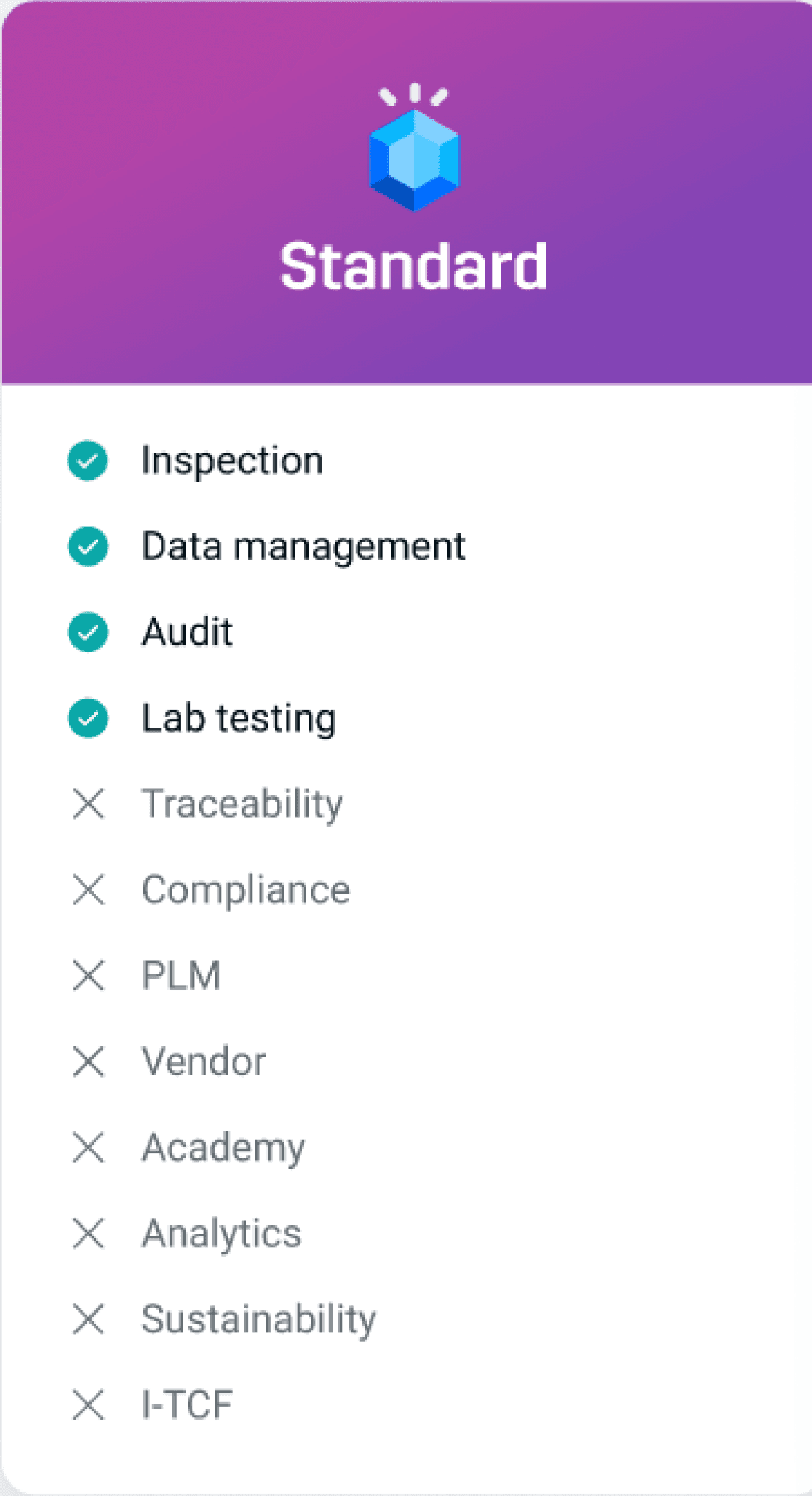This screenshot has width=812, height=1496.
Task: Click the green checkmark beside Lab testing
Action: (88, 718)
